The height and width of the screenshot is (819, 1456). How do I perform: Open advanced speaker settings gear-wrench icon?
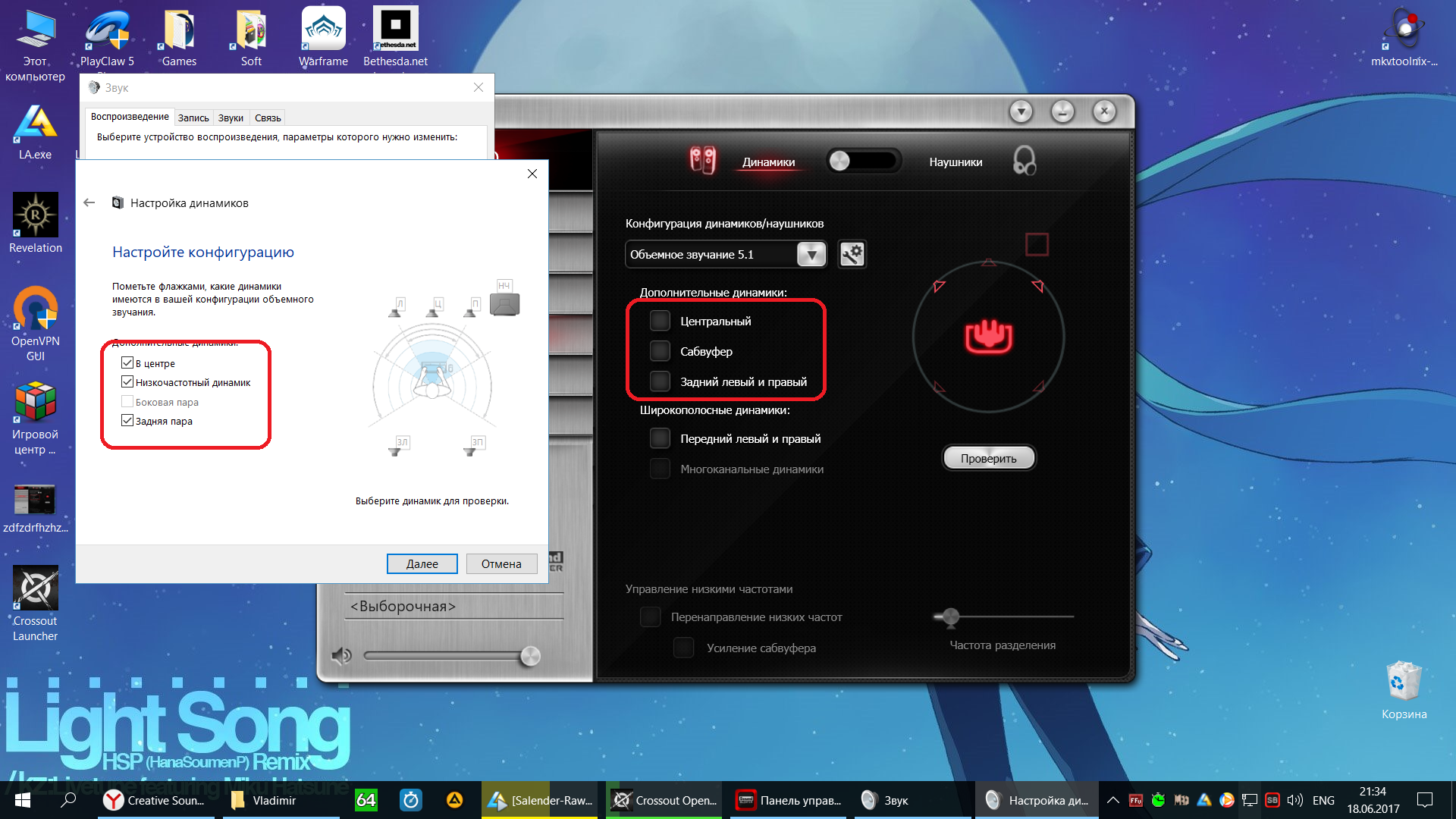[852, 254]
